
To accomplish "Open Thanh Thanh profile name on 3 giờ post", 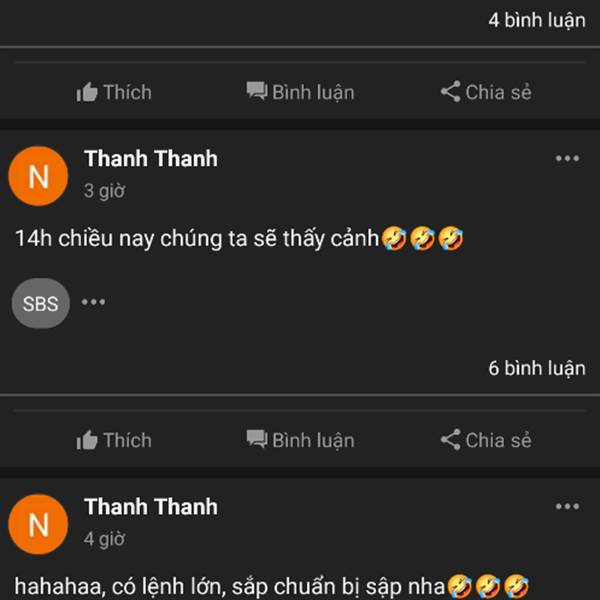I will [x=151, y=158].
